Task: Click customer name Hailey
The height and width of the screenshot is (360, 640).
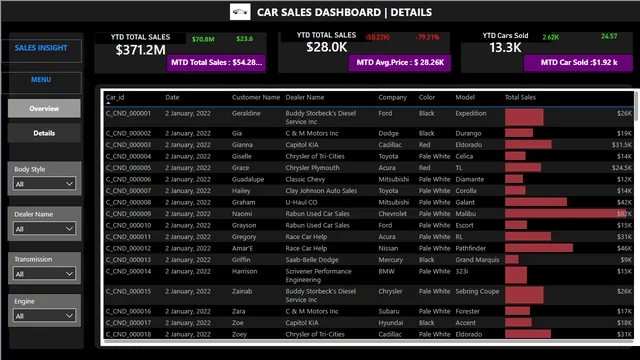Action: [241, 191]
